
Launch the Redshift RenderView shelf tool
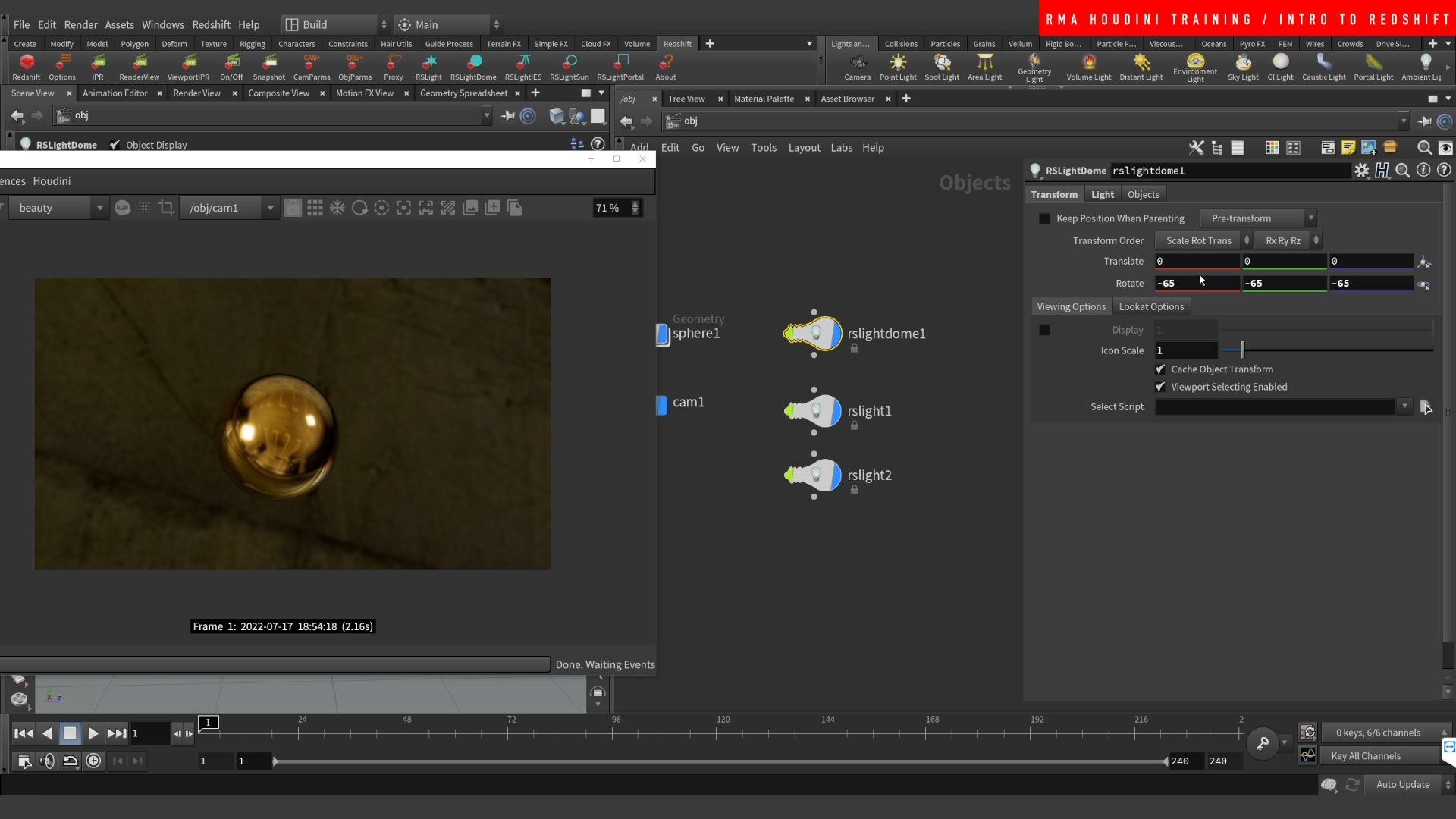tap(140, 67)
